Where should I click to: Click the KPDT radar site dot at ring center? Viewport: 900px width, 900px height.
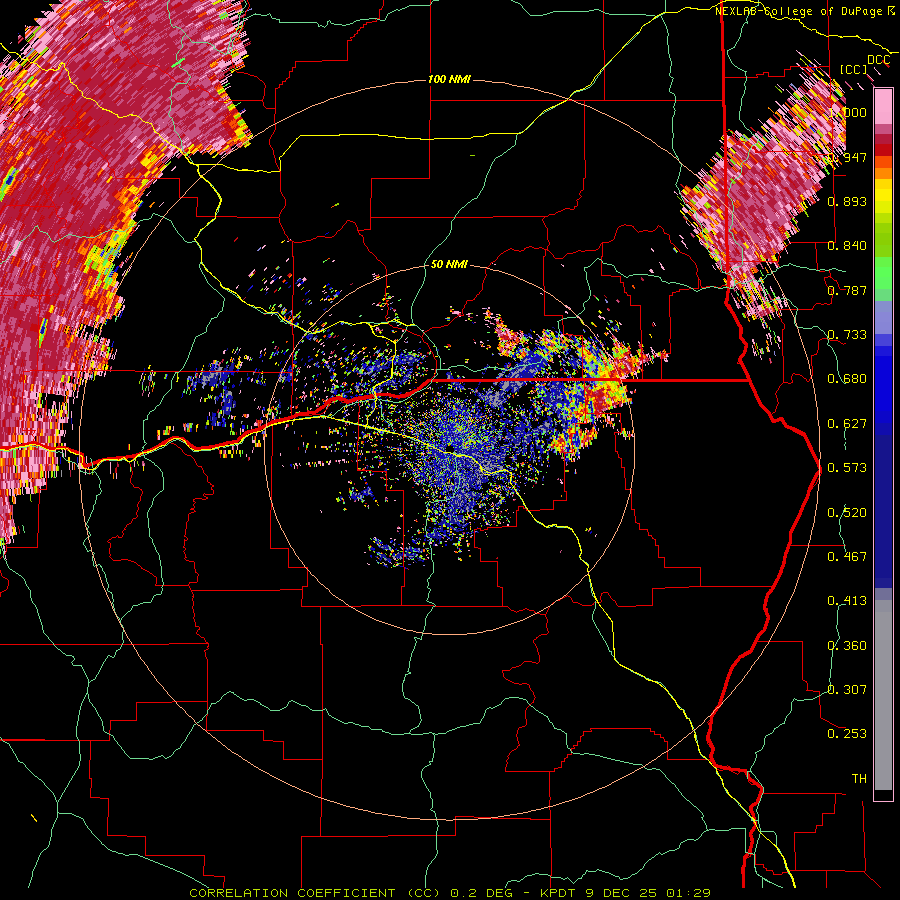click(450, 447)
